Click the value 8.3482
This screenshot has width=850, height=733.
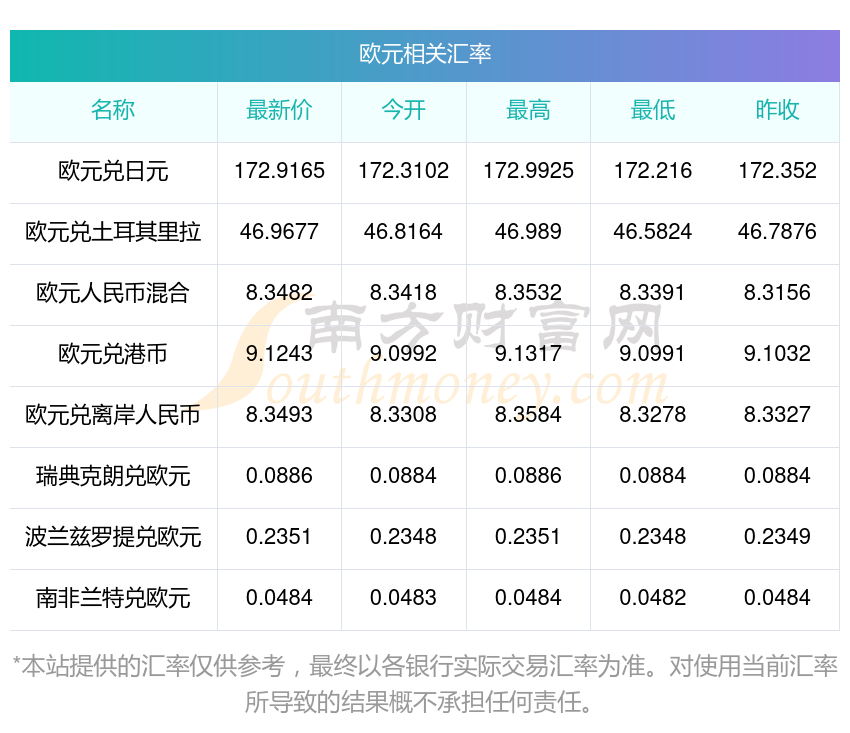click(x=279, y=293)
